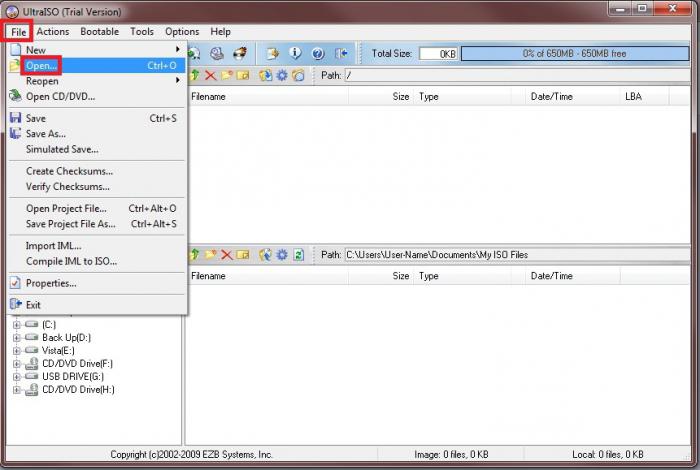The width and height of the screenshot is (700, 470).
Task: Expand the Back Up(D:) drive node
Action: click(x=17, y=338)
